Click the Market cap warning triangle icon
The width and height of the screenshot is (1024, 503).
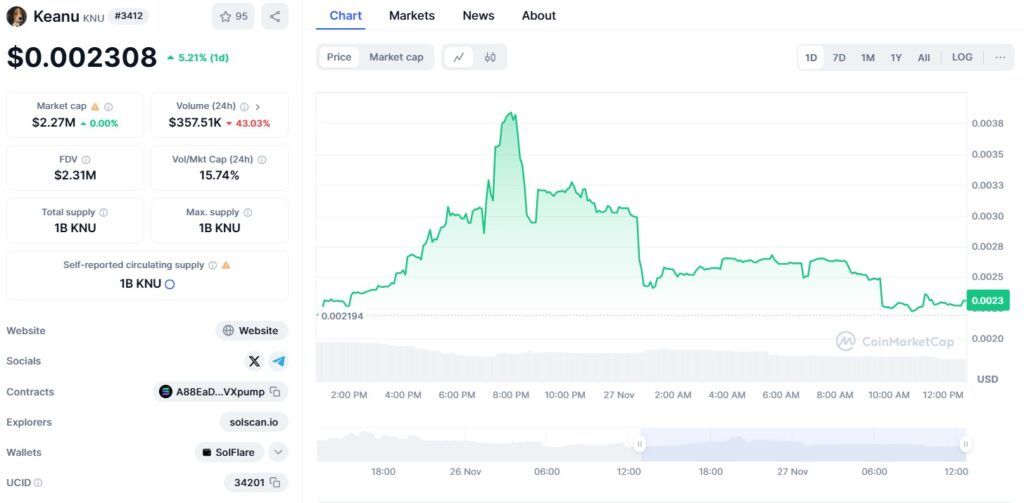pos(95,106)
